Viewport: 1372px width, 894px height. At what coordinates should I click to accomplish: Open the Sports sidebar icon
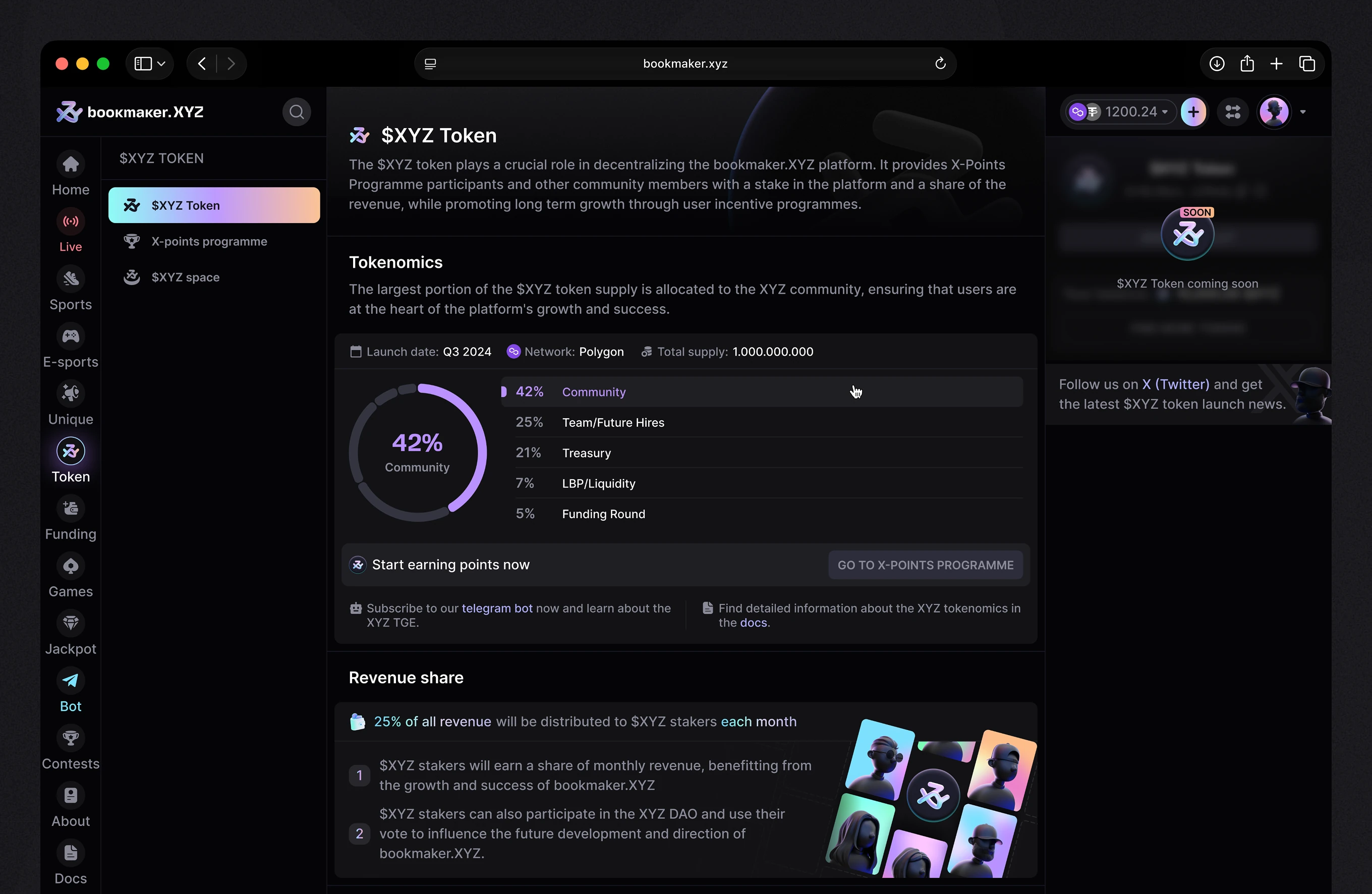click(70, 279)
